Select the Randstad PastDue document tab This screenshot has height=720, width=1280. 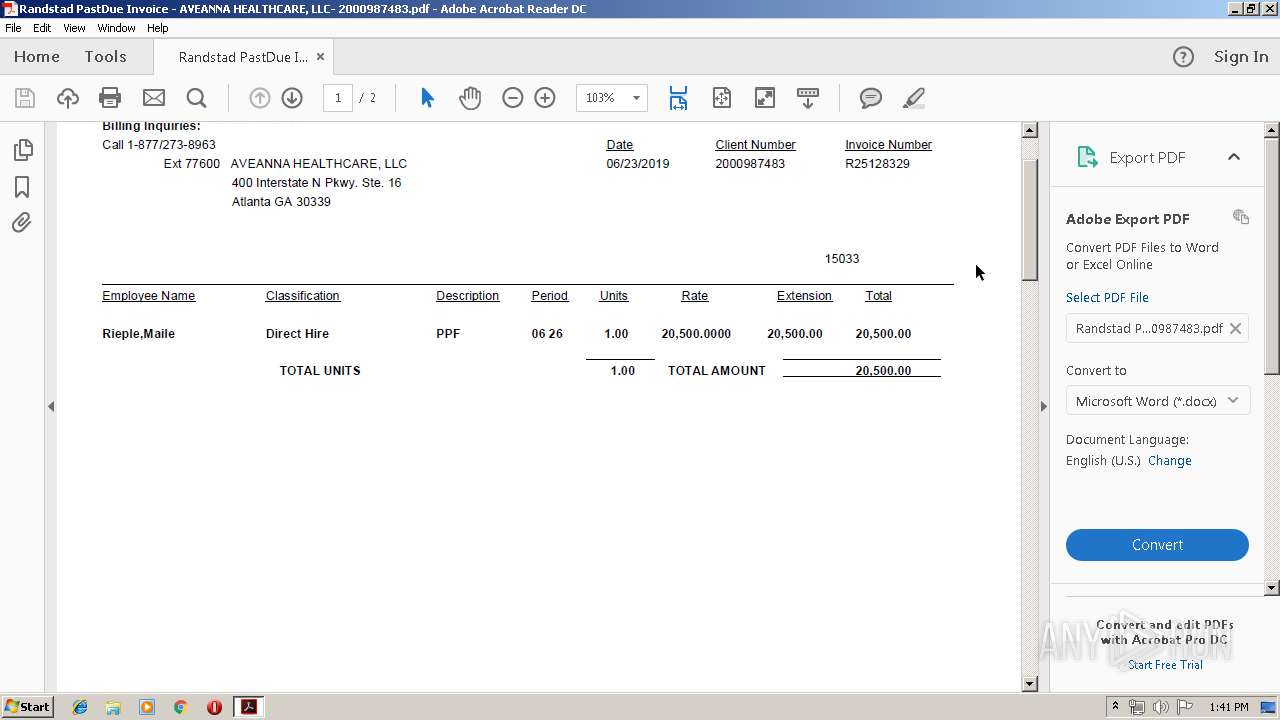click(243, 57)
